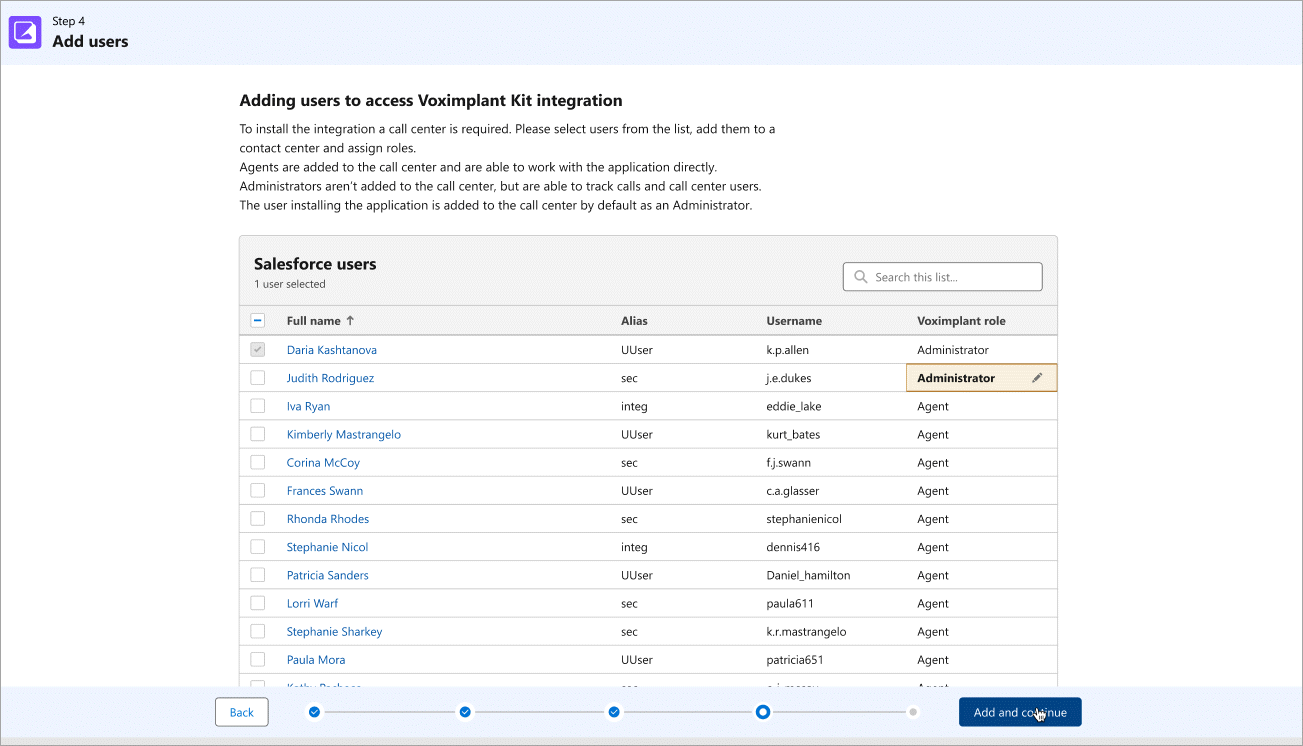Click the username stephanienicol
The image size is (1303, 746).
(x=804, y=519)
